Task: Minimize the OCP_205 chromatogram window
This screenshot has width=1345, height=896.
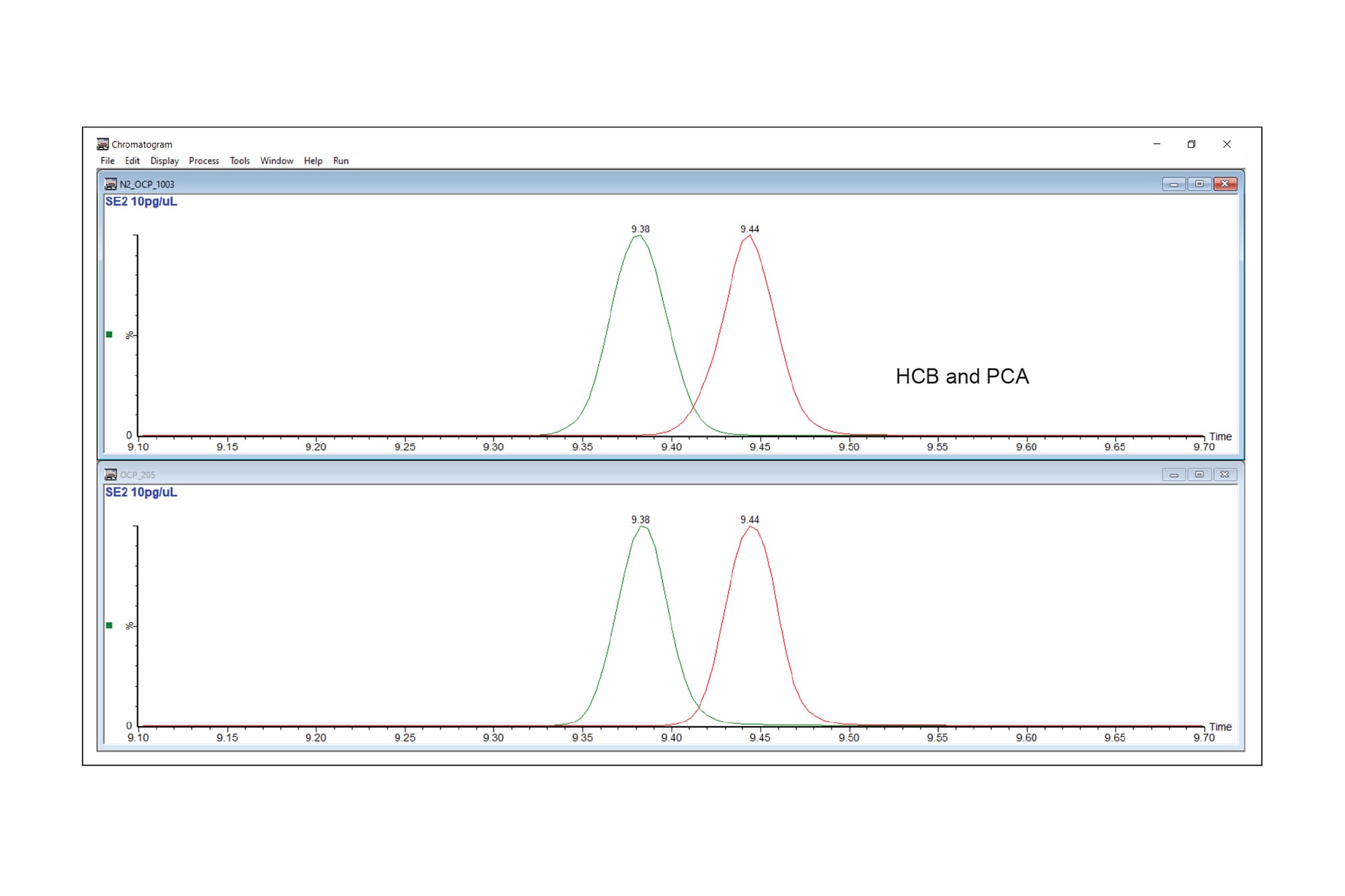Action: 1174,474
